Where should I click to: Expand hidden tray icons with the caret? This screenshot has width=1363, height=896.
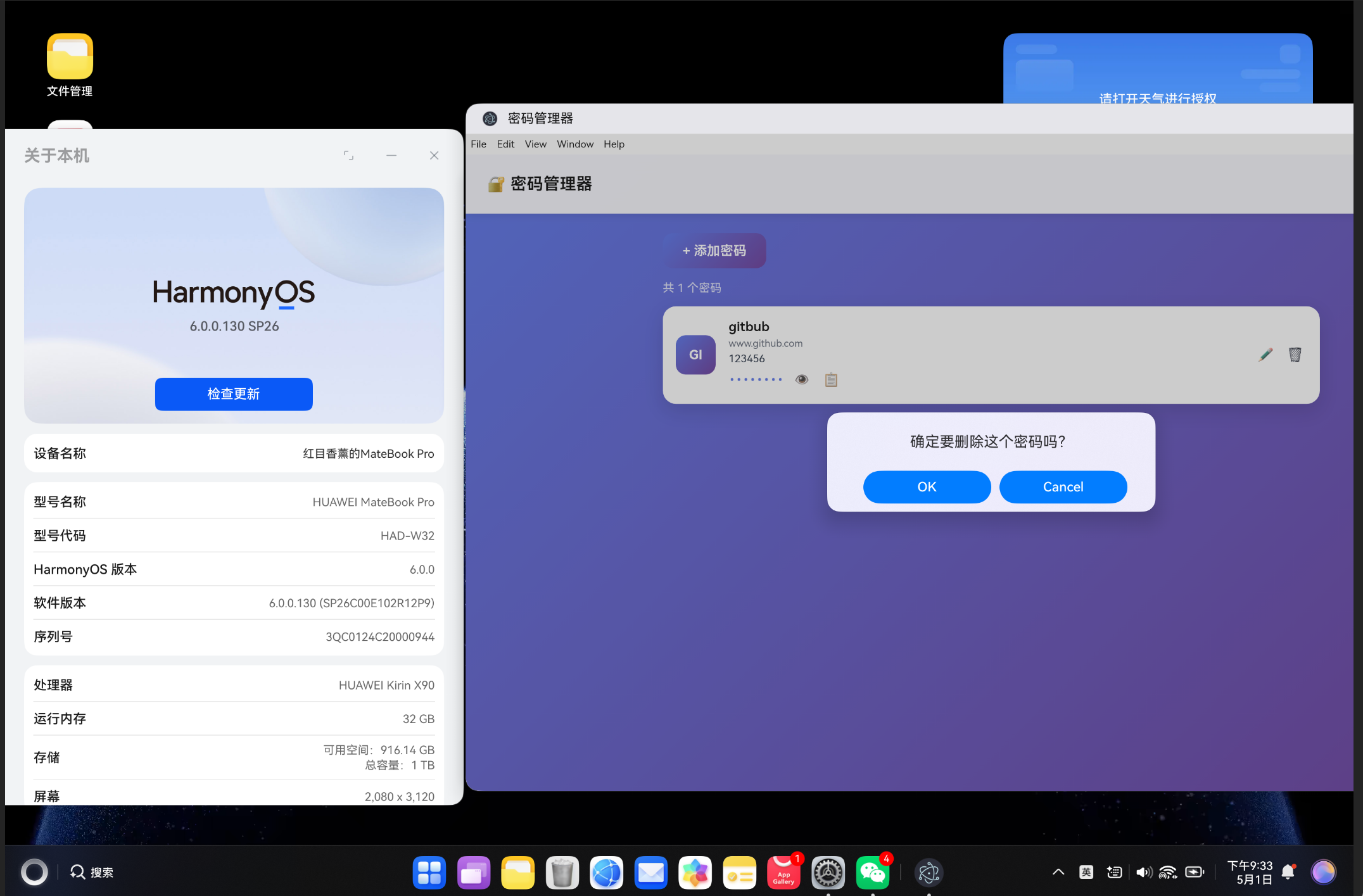(x=1058, y=872)
